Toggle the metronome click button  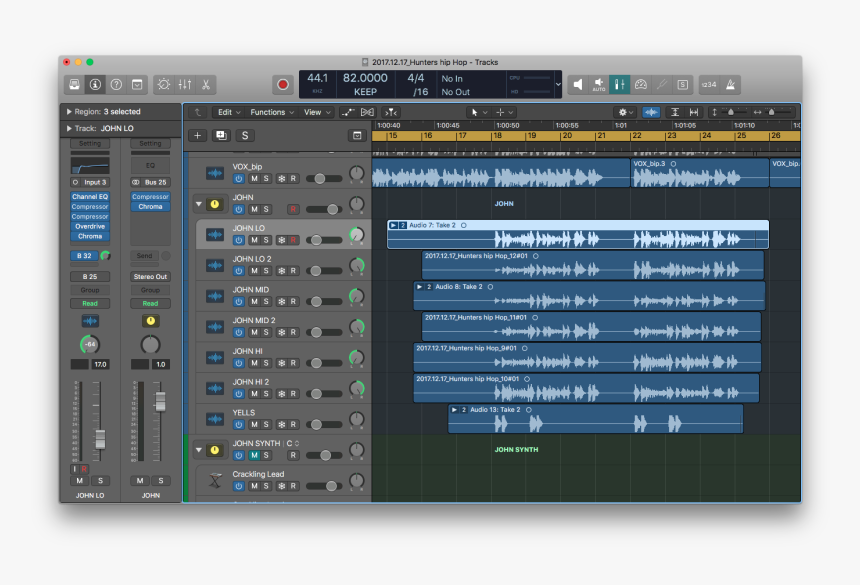pos(731,84)
